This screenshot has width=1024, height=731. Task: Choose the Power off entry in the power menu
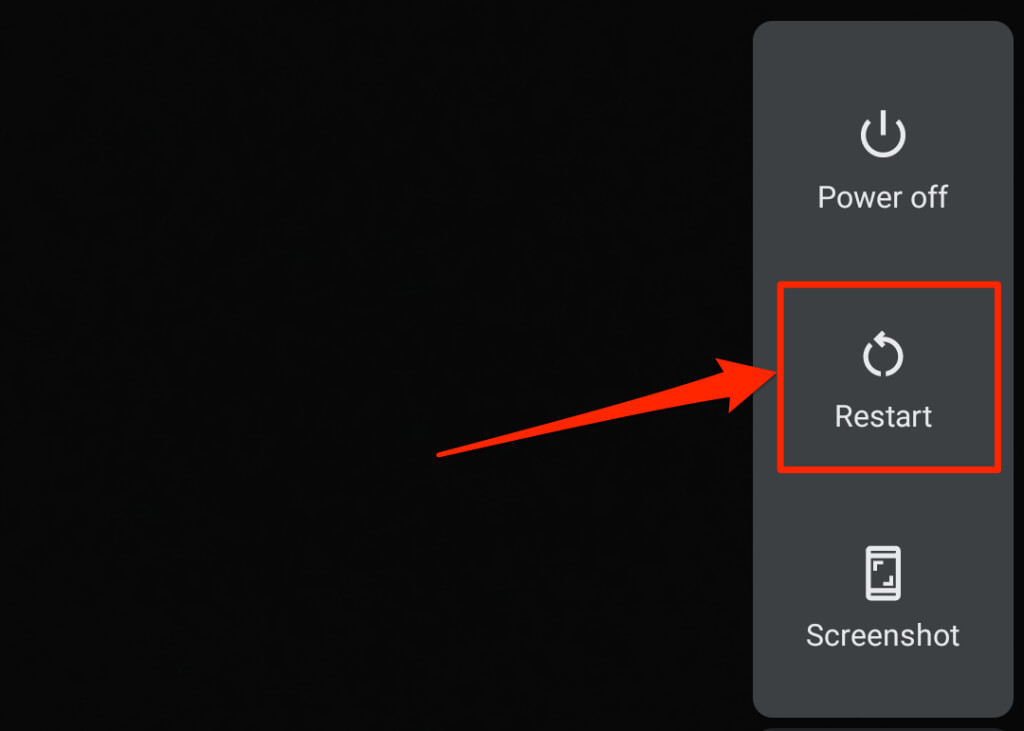[883, 160]
